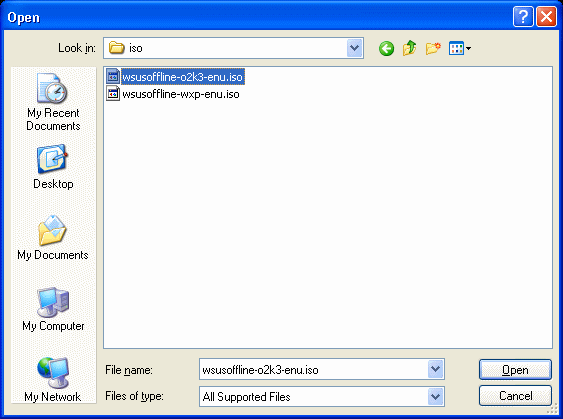Go back using the green arrow icon

click(386, 48)
